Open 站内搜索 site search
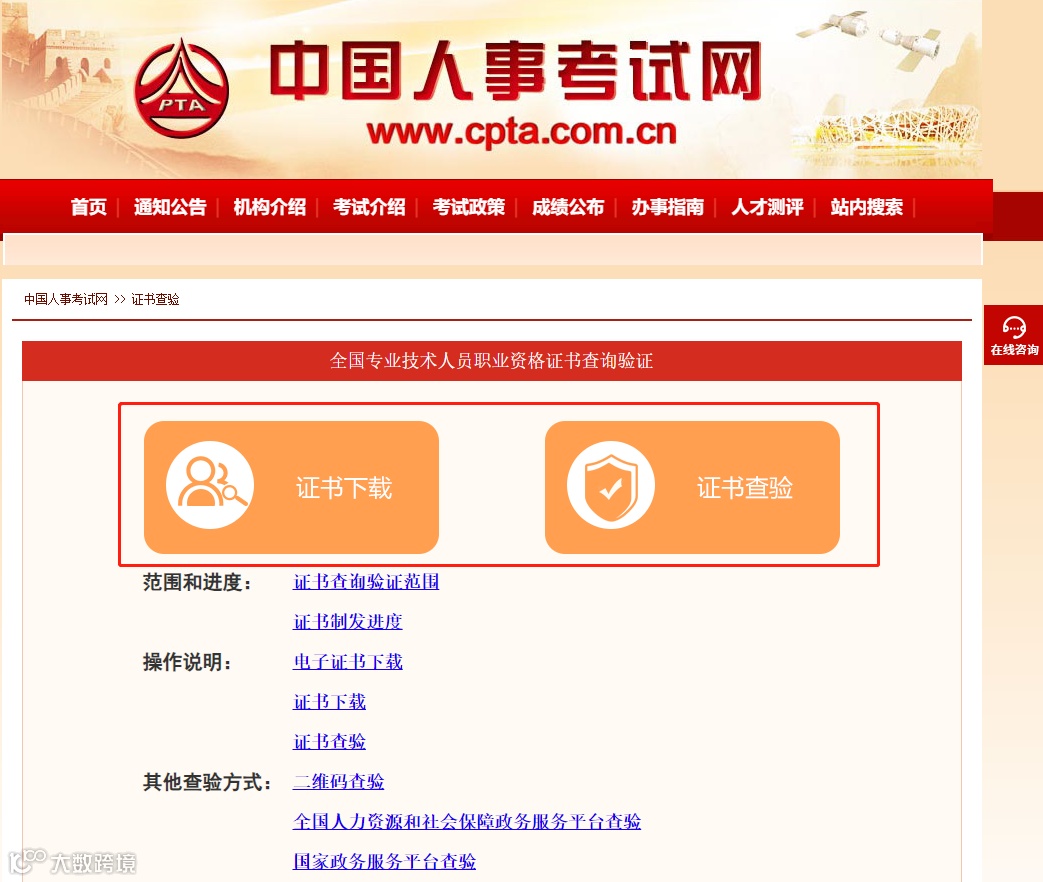1043x882 pixels. click(867, 207)
